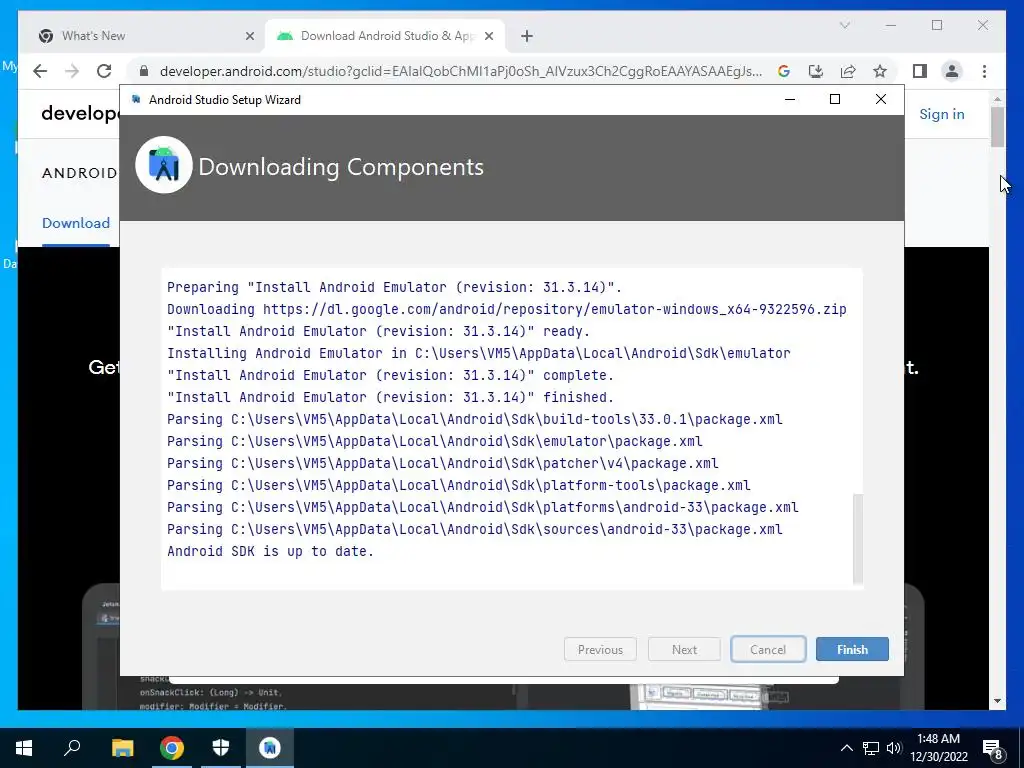Click the Android Studio logo in wizard header
Screen dimensions: 1024x768
pyautogui.click(x=164, y=165)
